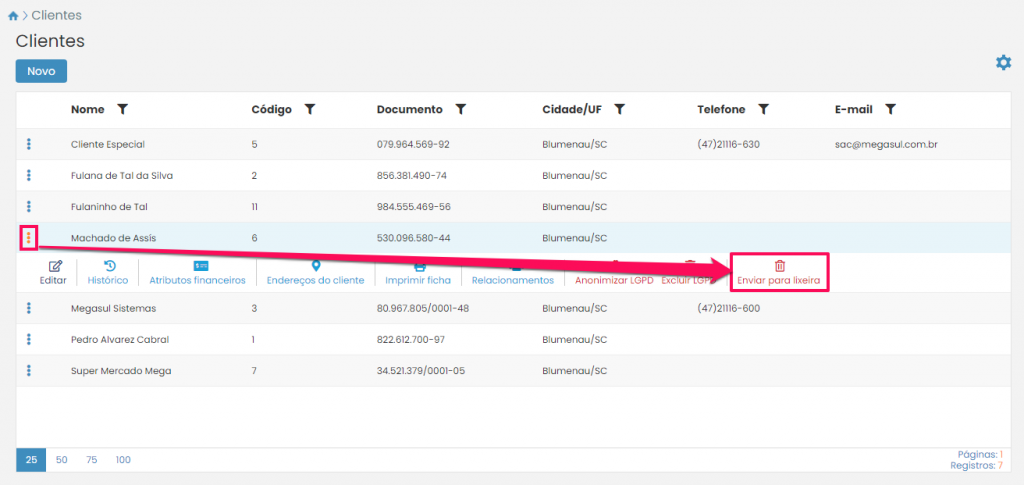Filter by the Documento column

coord(461,109)
